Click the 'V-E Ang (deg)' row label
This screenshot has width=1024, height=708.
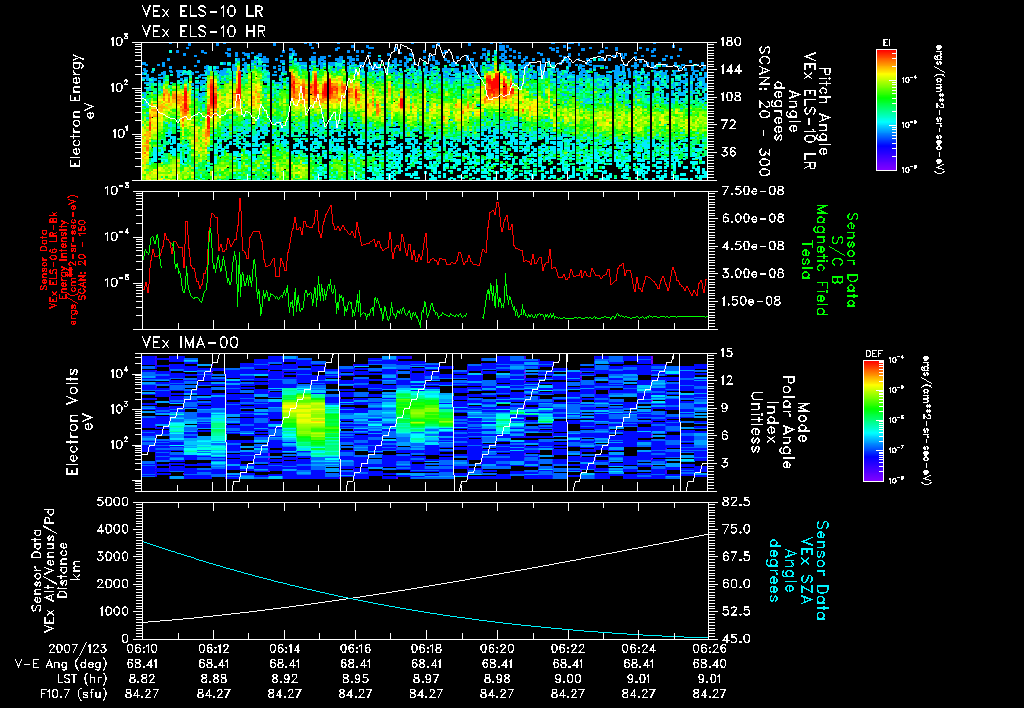pyautogui.click(x=61, y=664)
